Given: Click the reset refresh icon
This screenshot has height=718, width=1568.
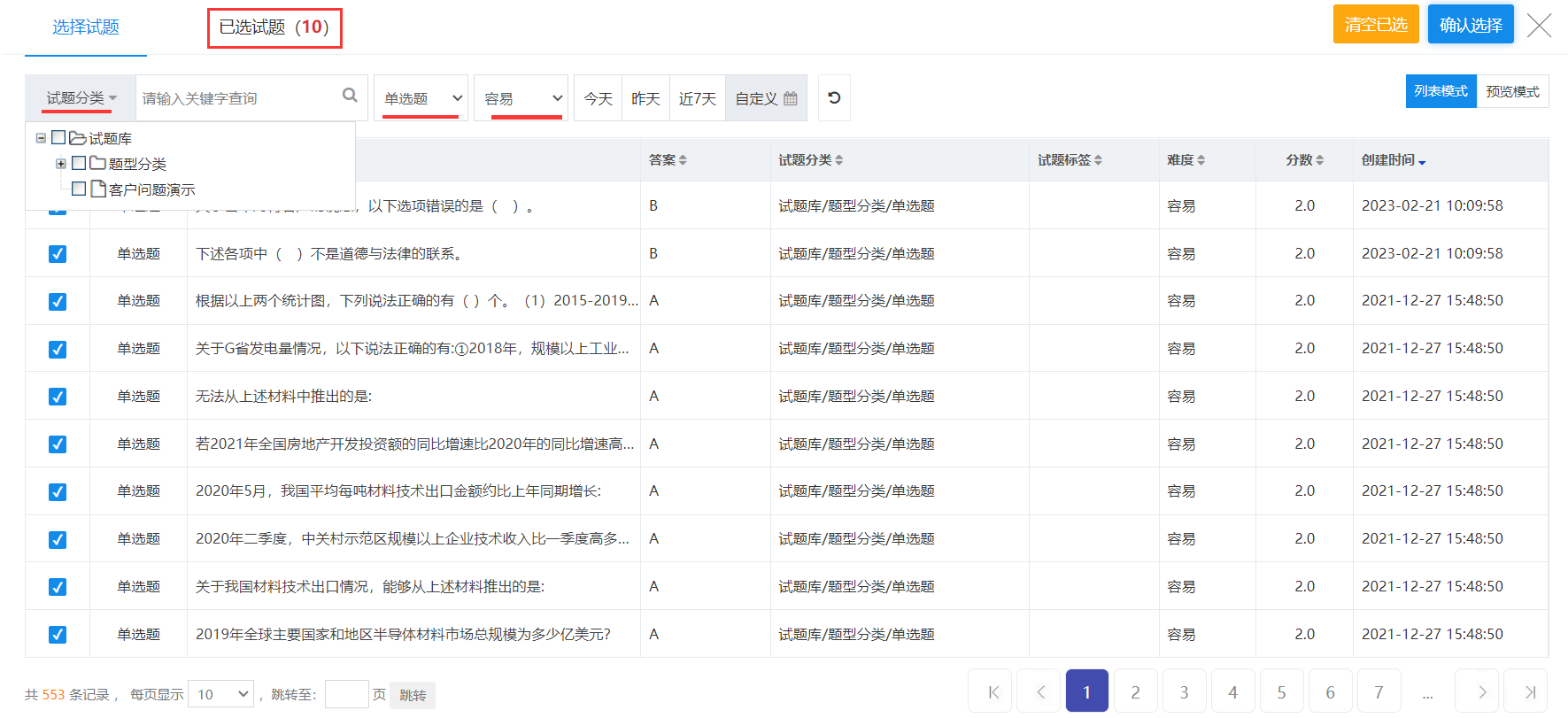Looking at the screenshot, I should [x=834, y=98].
